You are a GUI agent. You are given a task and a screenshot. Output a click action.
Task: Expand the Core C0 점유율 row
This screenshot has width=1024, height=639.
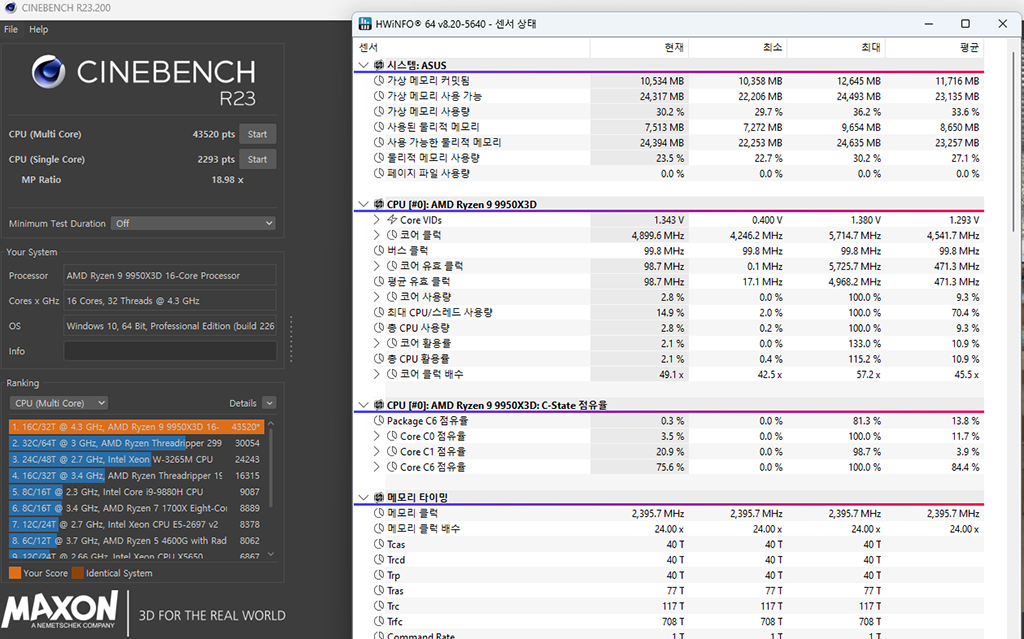[x=377, y=436]
